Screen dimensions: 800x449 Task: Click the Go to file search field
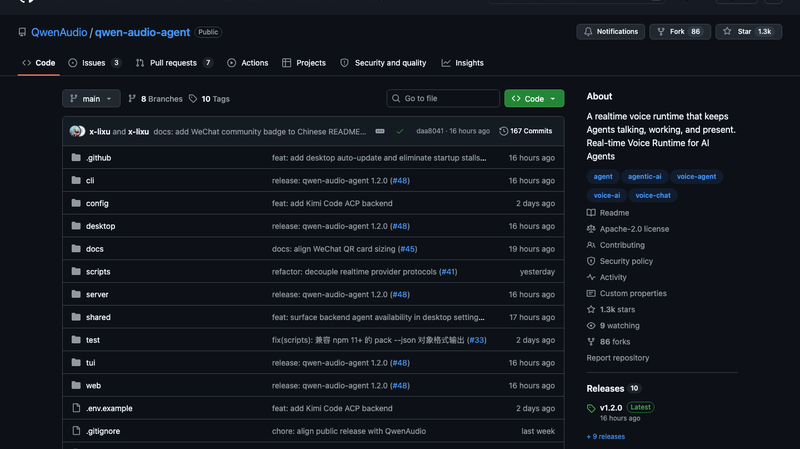click(x=443, y=98)
